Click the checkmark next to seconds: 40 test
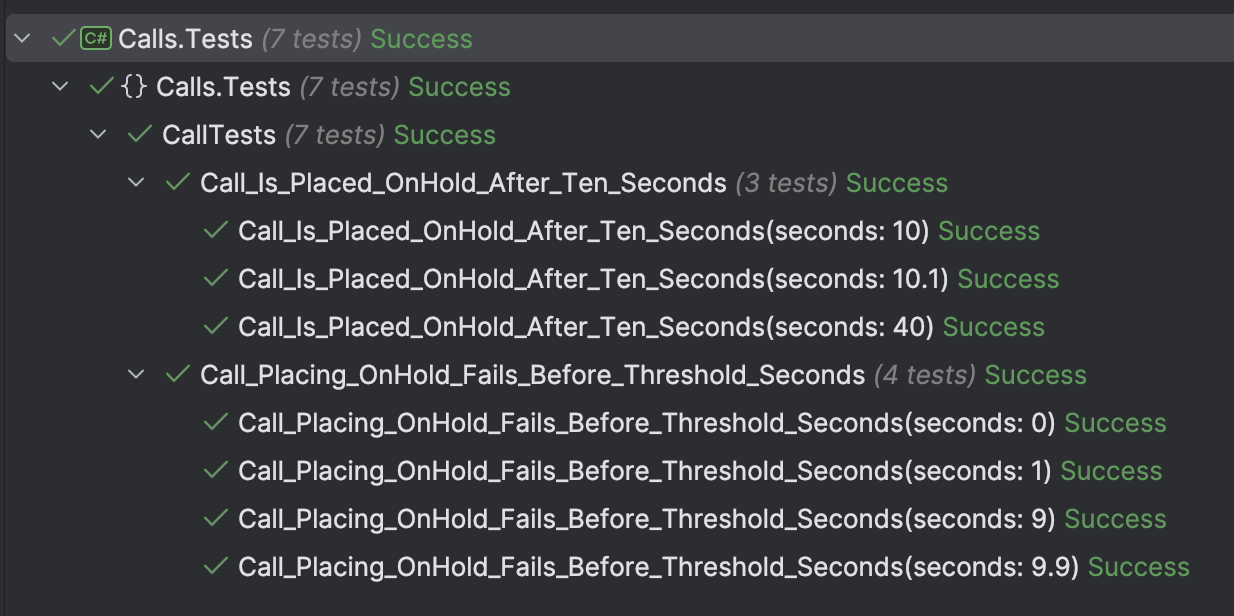 pyautogui.click(x=214, y=327)
